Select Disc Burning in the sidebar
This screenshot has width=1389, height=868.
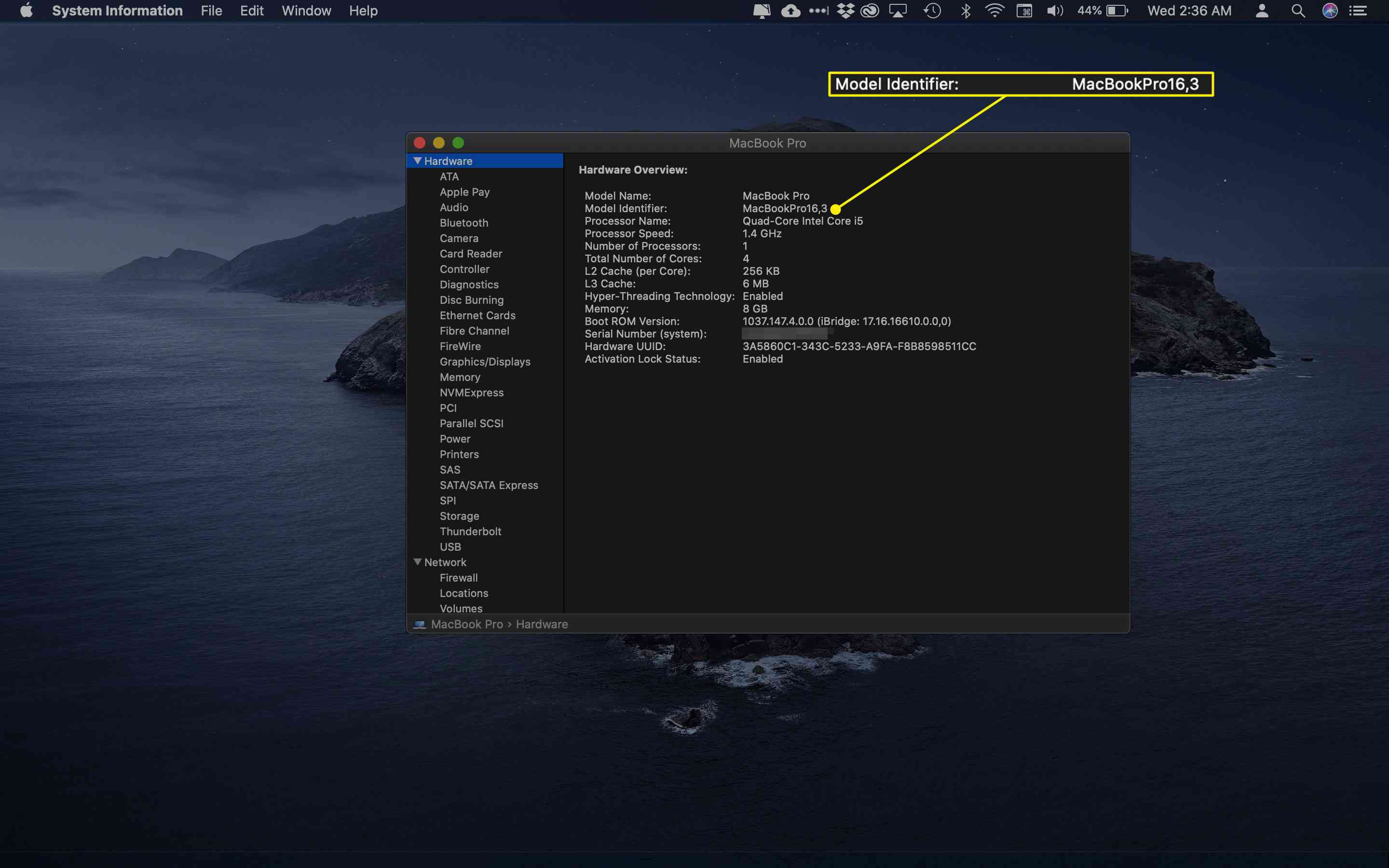coord(471,299)
